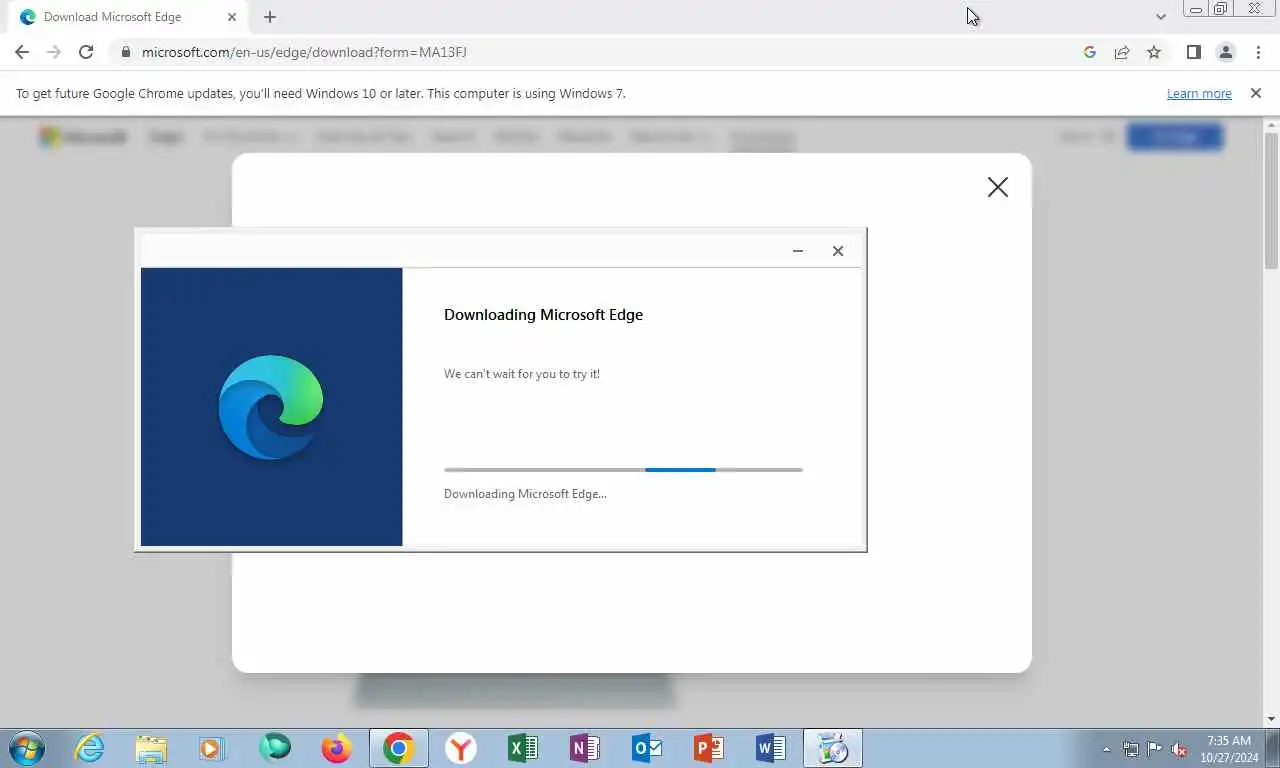
Task: Click the Edge logo in installer
Action: click(x=271, y=407)
